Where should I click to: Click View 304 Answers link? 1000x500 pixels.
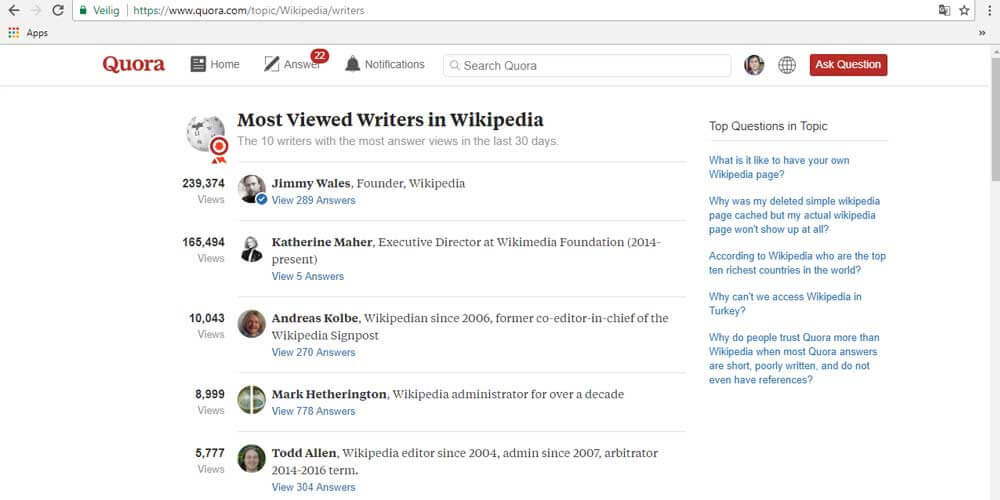click(313, 487)
